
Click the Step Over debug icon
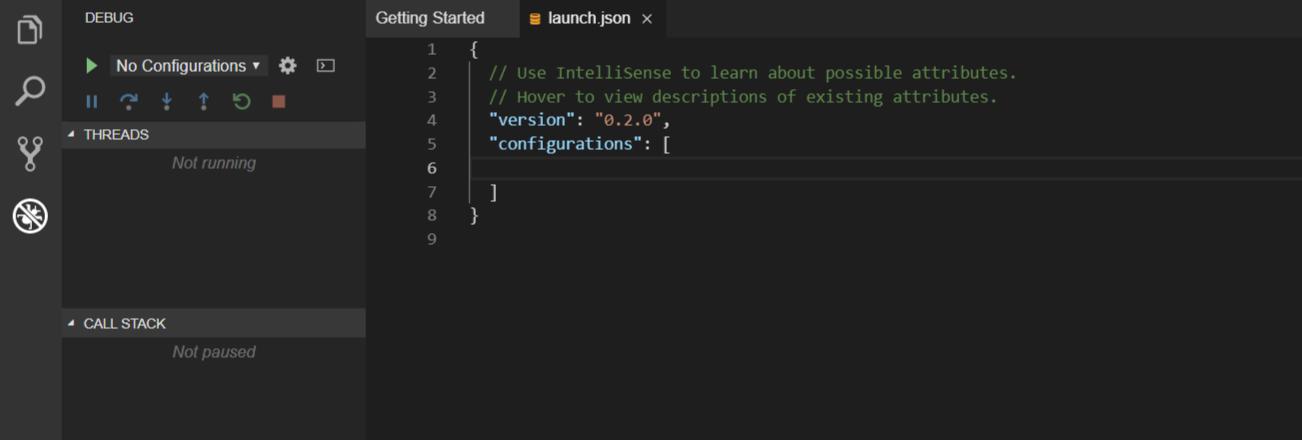coord(129,101)
